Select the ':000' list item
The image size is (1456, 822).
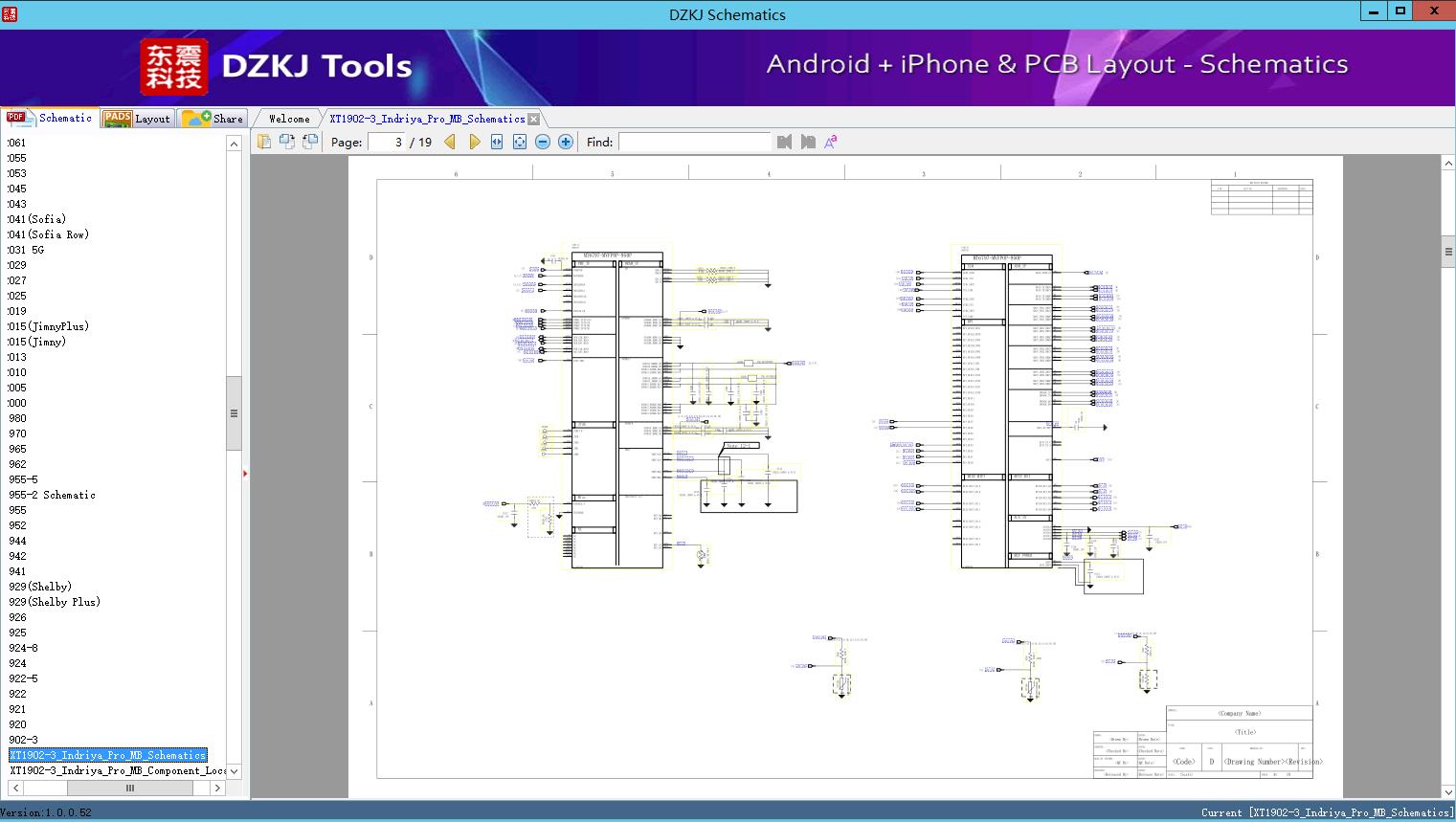coord(17,403)
